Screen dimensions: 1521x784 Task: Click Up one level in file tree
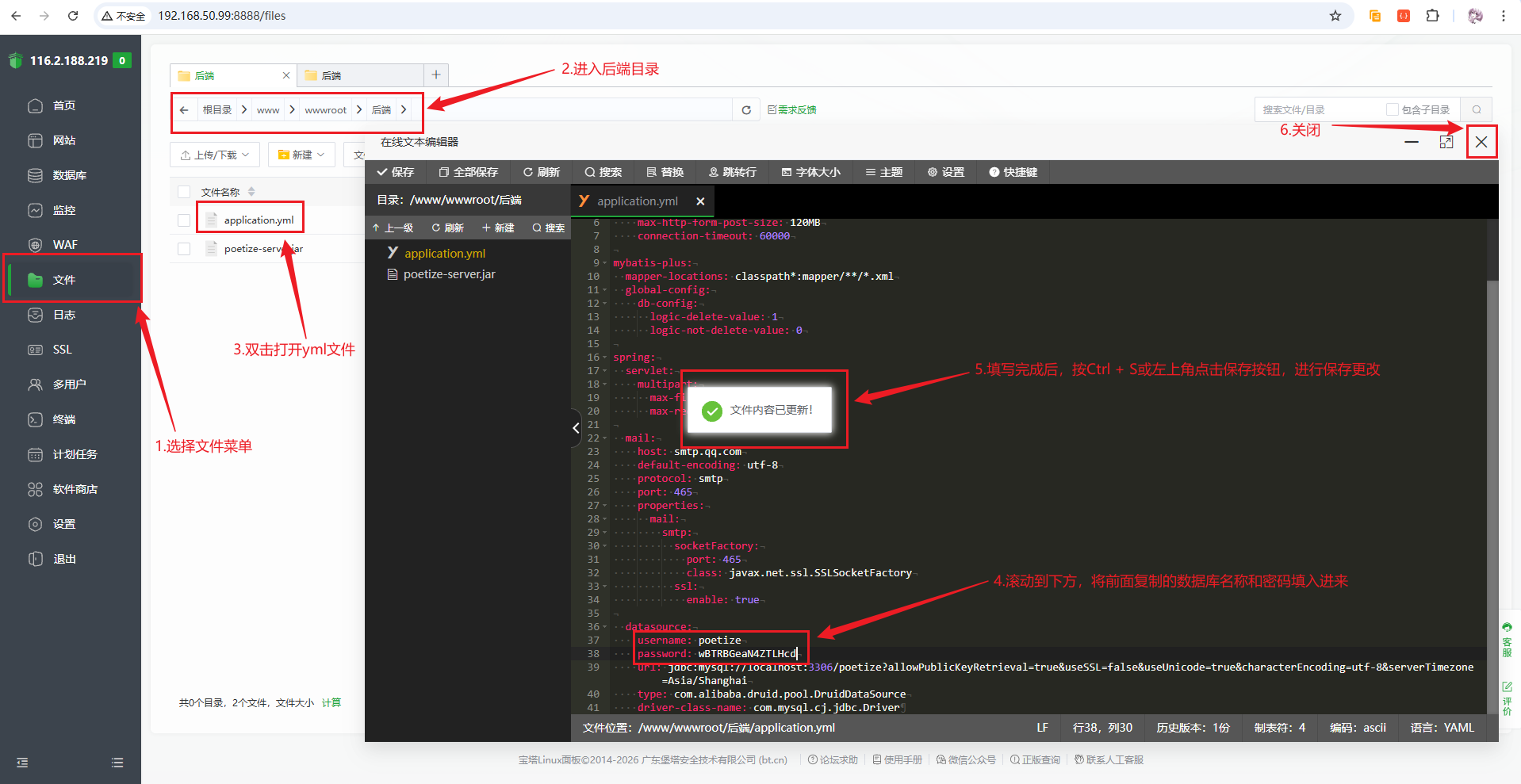(393, 228)
